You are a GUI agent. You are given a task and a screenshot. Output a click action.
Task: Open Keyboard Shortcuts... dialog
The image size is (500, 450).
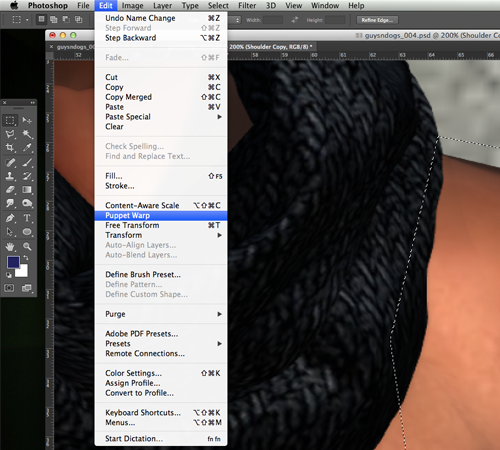(161, 413)
